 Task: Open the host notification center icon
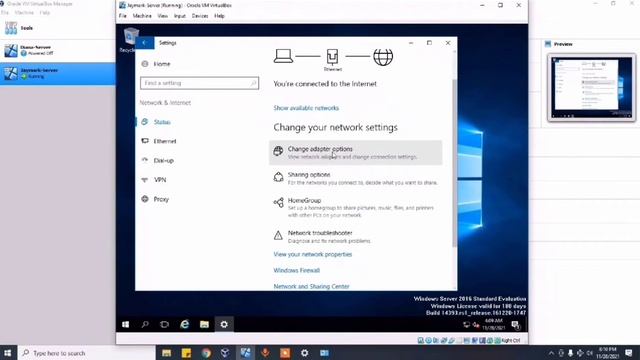629,353
